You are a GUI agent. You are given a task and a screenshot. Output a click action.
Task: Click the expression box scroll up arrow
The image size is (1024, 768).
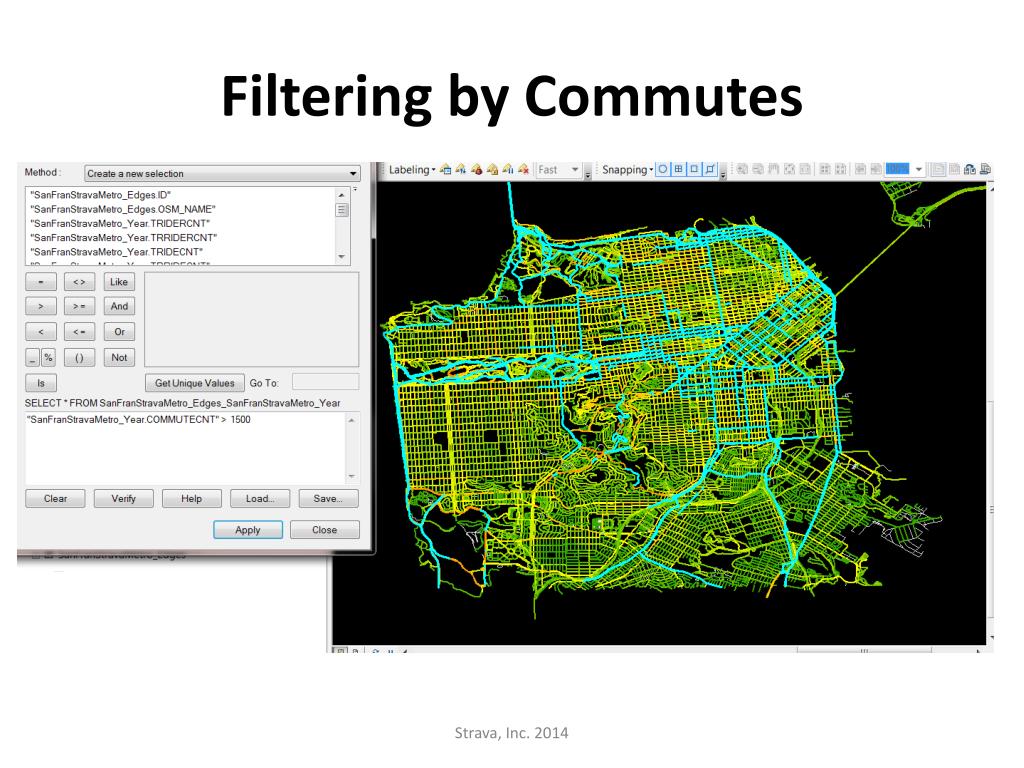[352, 420]
